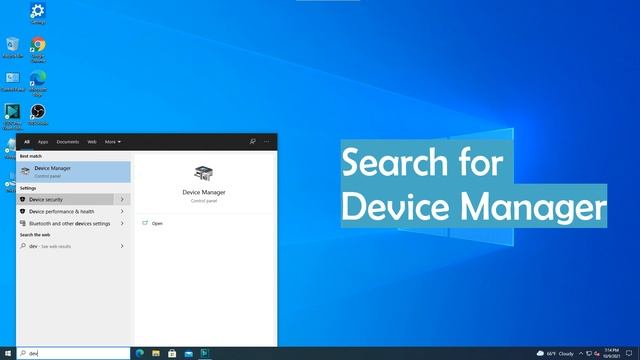Select the dev See web results entry
Screen dimensions: 640x360
click(x=65, y=246)
